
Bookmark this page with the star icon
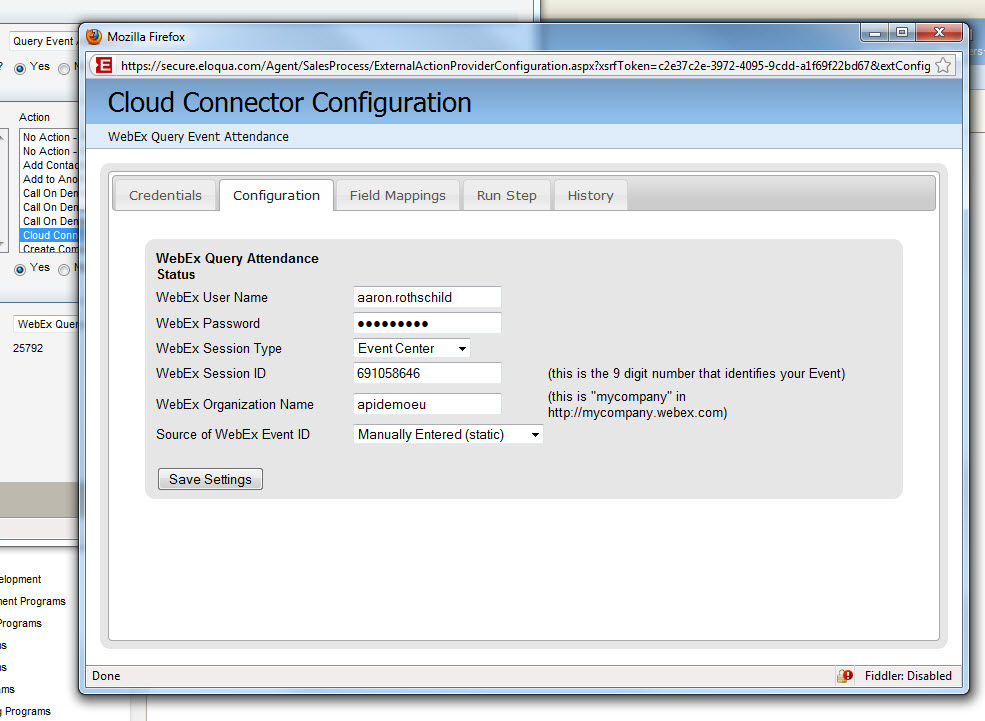coord(942,65)
